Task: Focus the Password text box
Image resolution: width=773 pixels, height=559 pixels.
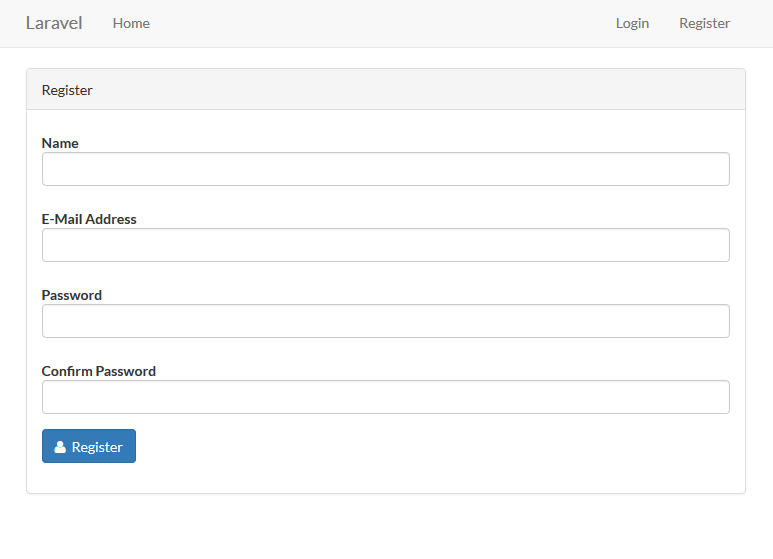Action: (385, 321)
